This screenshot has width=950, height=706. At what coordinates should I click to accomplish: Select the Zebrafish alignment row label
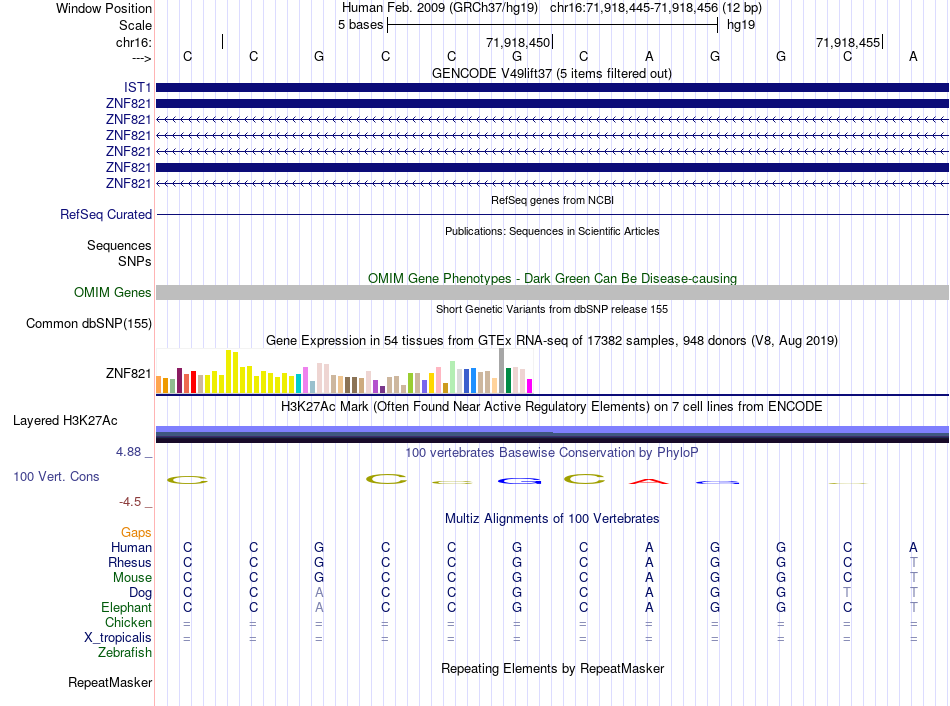click(125, 653)
